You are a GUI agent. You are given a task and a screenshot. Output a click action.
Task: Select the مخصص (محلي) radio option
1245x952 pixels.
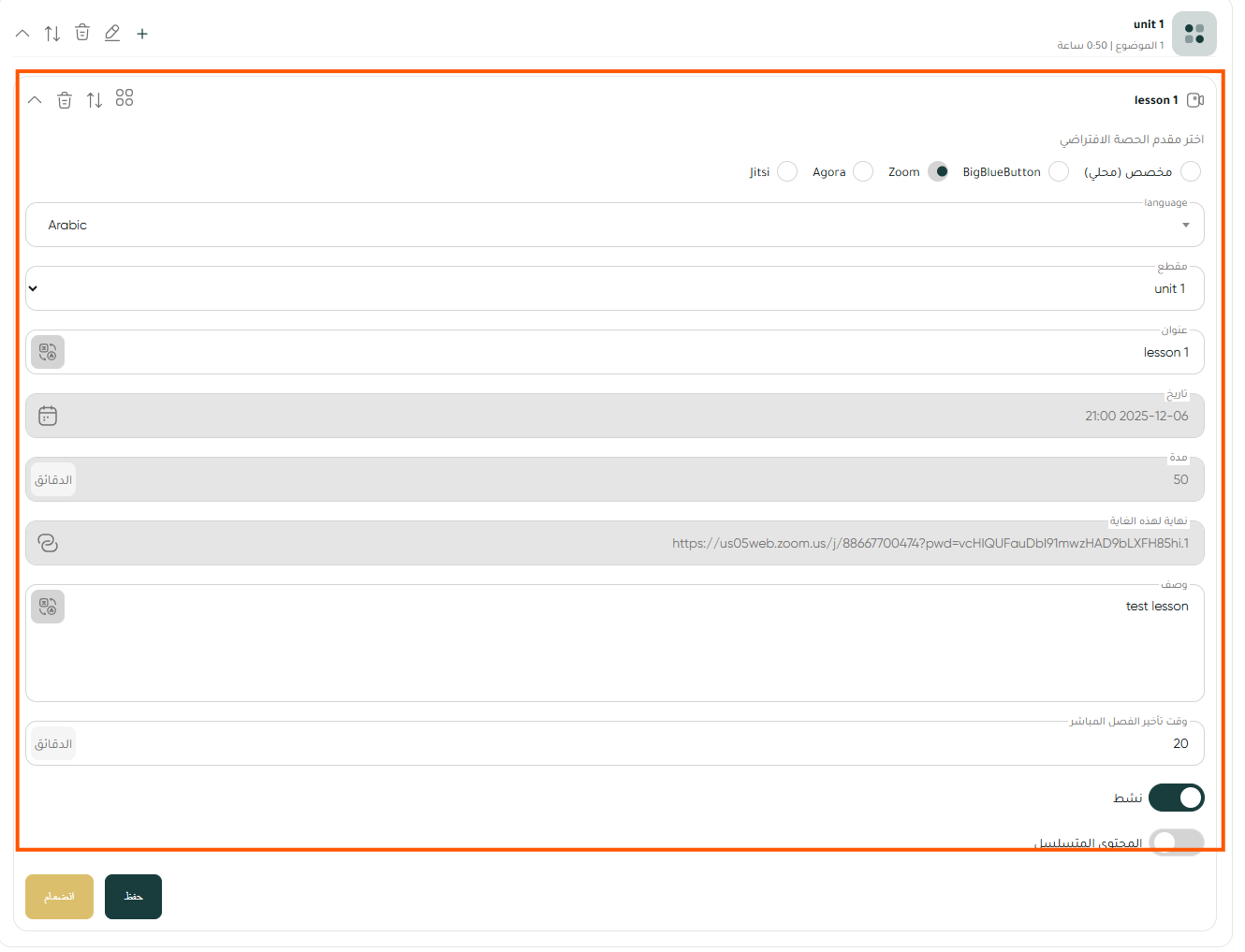pyautogui.click(x=1191, y=171)
